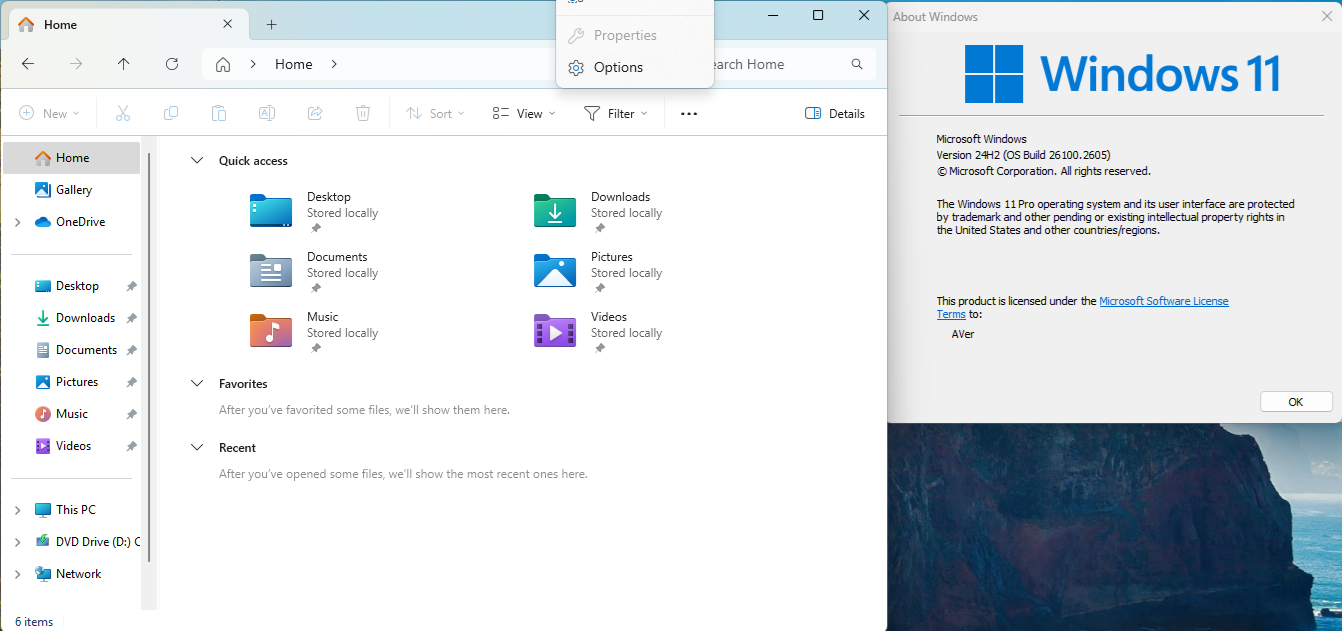The height and width of the screenshot is (631, 1342).
Task: Click the Options gear menu entry
Action: pos(634,68)
